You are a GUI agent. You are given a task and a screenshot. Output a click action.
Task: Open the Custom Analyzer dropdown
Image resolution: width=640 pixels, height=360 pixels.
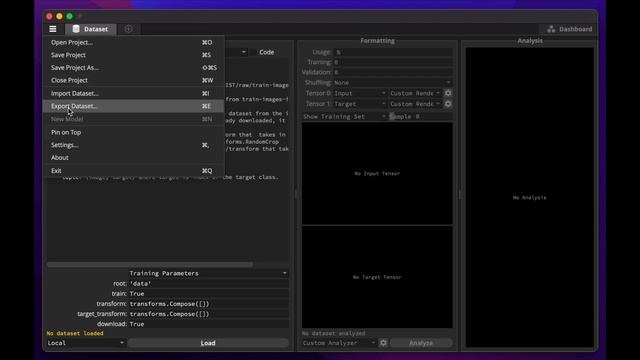(x=339, y=343)
